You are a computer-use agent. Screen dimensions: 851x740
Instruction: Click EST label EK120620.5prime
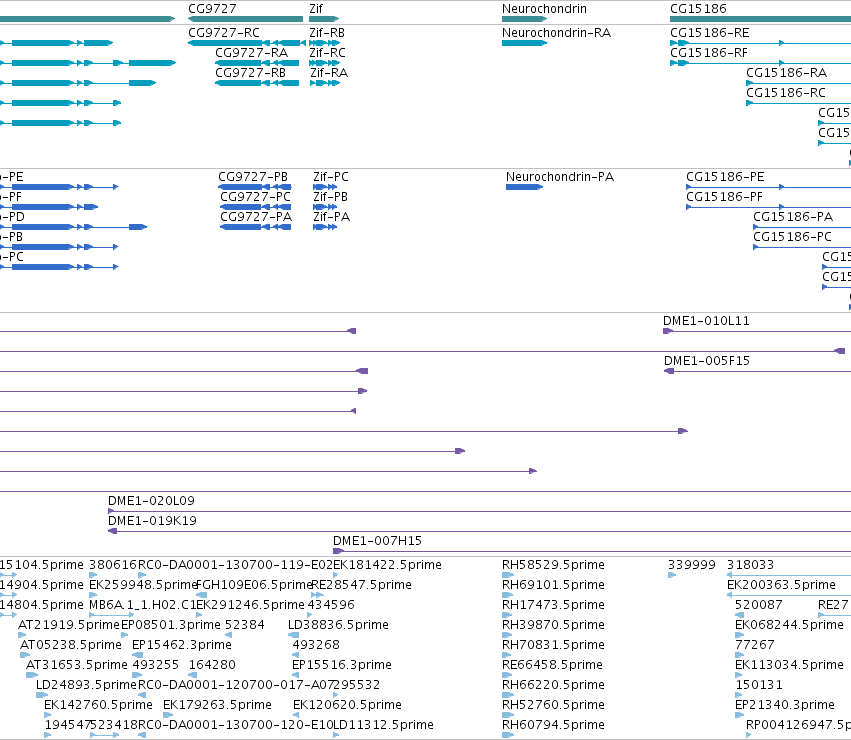click(347, 705)
